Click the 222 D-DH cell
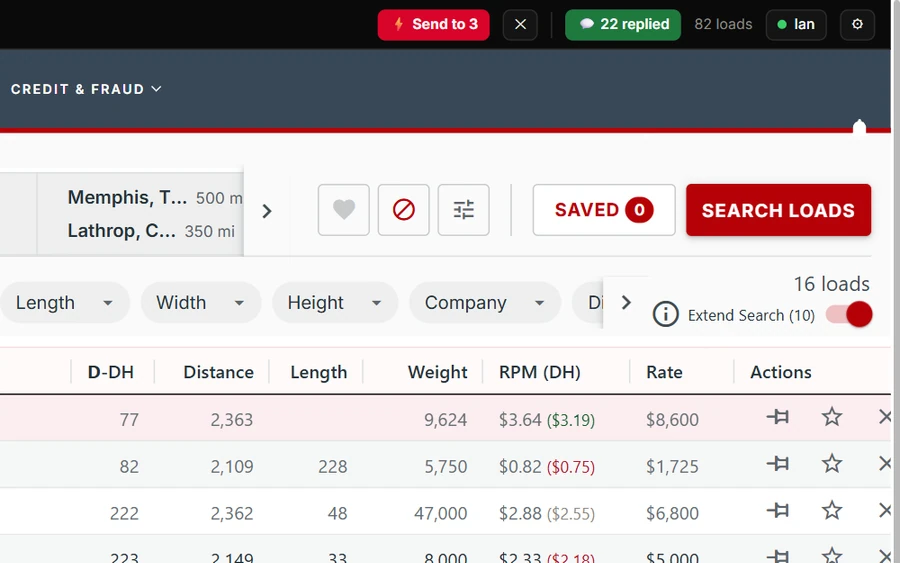 point(124,514)
